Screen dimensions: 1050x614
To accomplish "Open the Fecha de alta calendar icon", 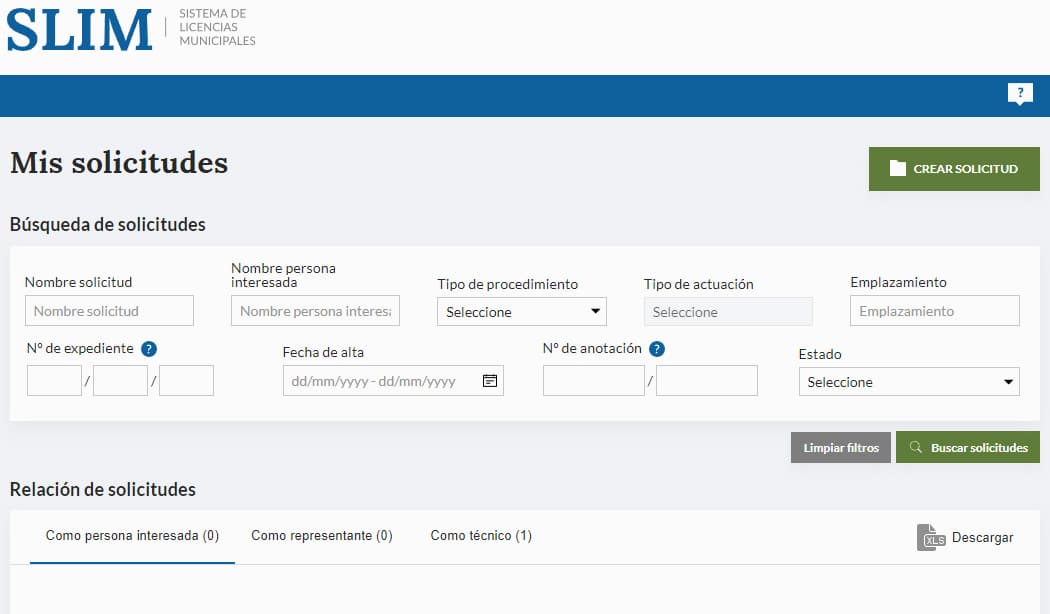I will 490,381.
